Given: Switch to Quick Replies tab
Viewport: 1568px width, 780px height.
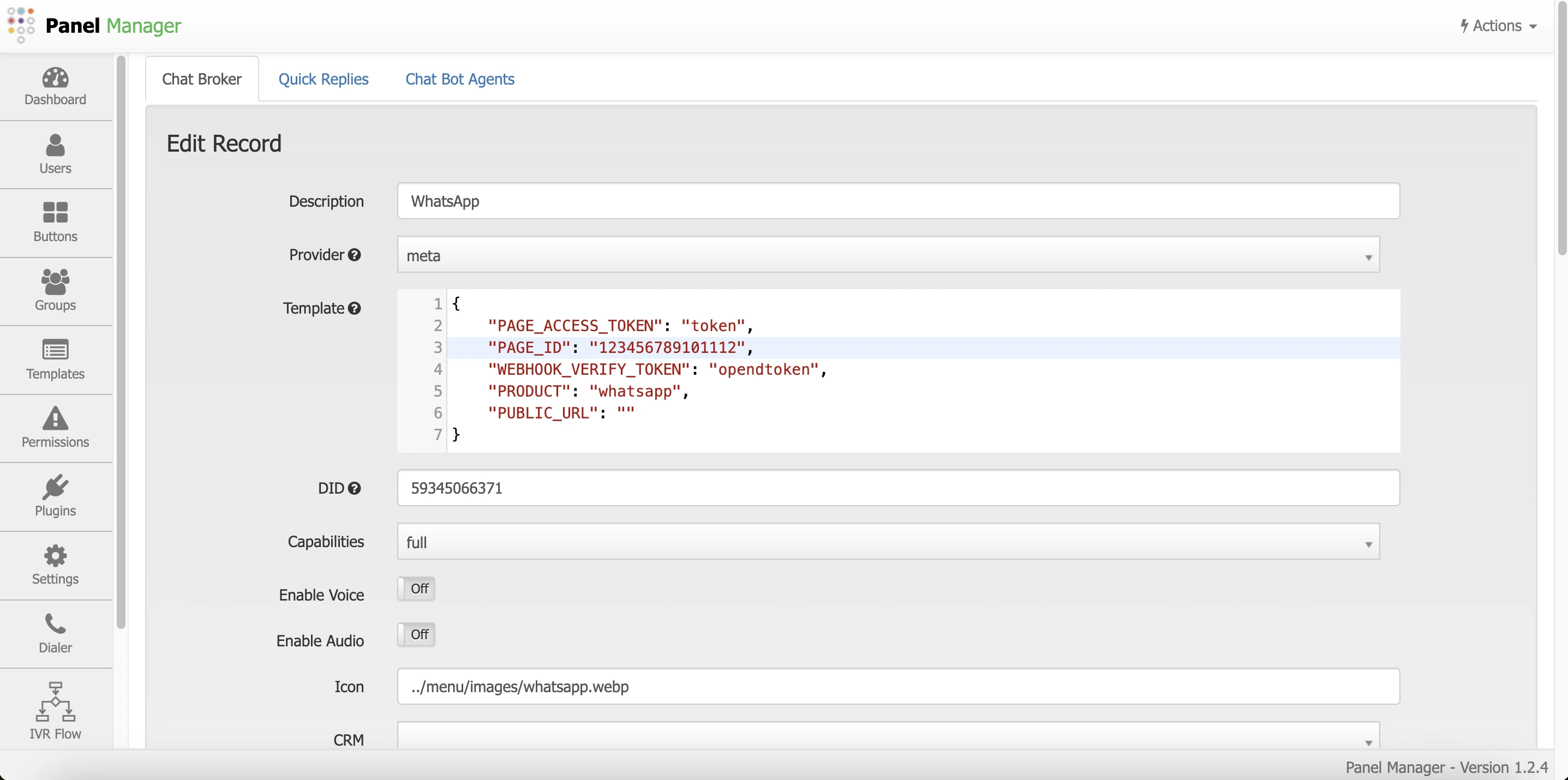Looking at the screenshot, I should (x=323, y=79).
